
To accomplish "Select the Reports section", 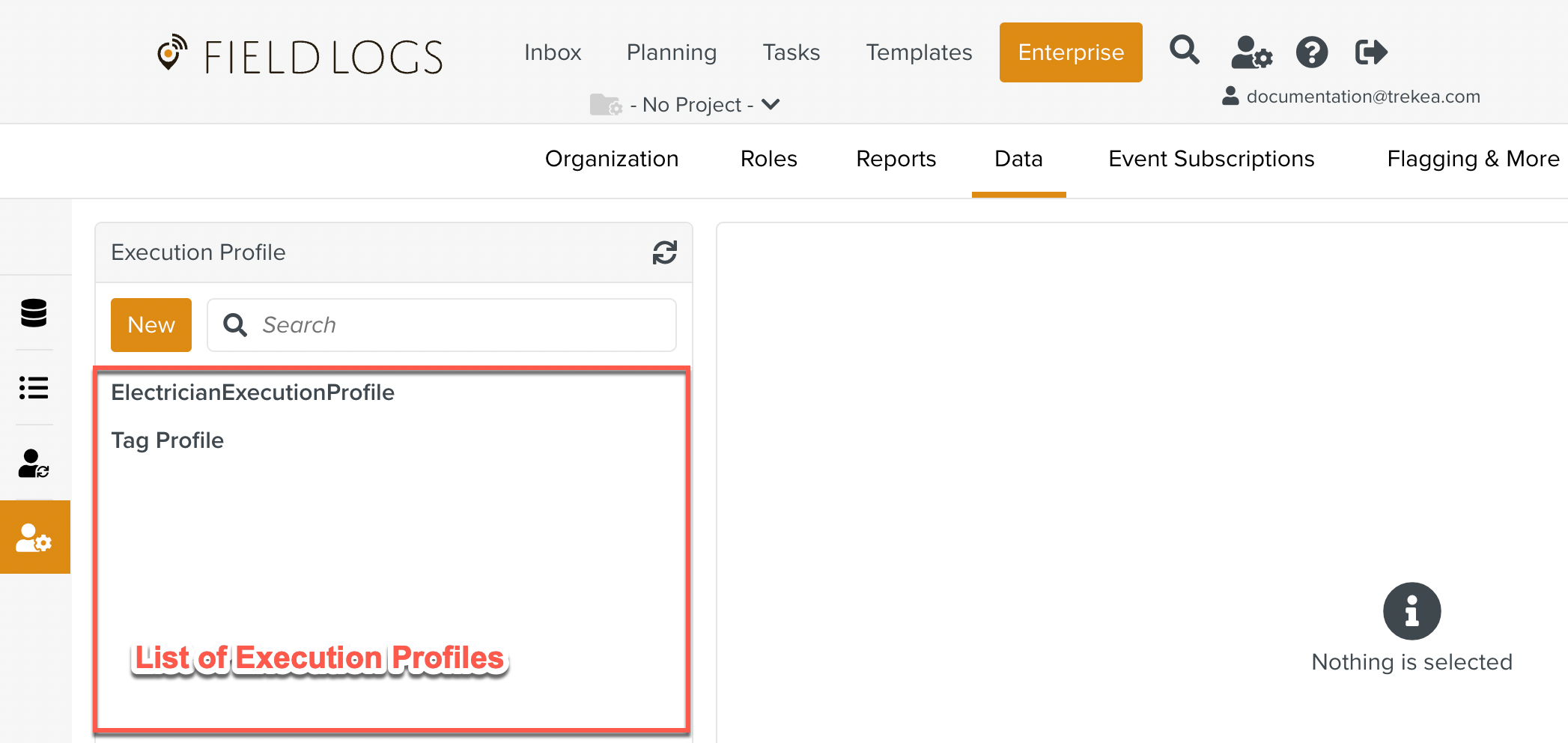I will (896, 159).
